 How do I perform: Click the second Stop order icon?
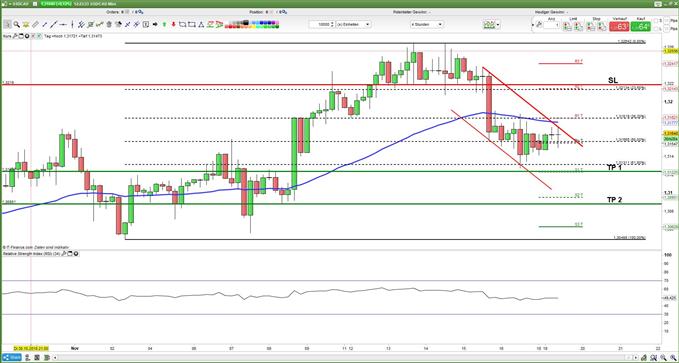tap(602, 26)
